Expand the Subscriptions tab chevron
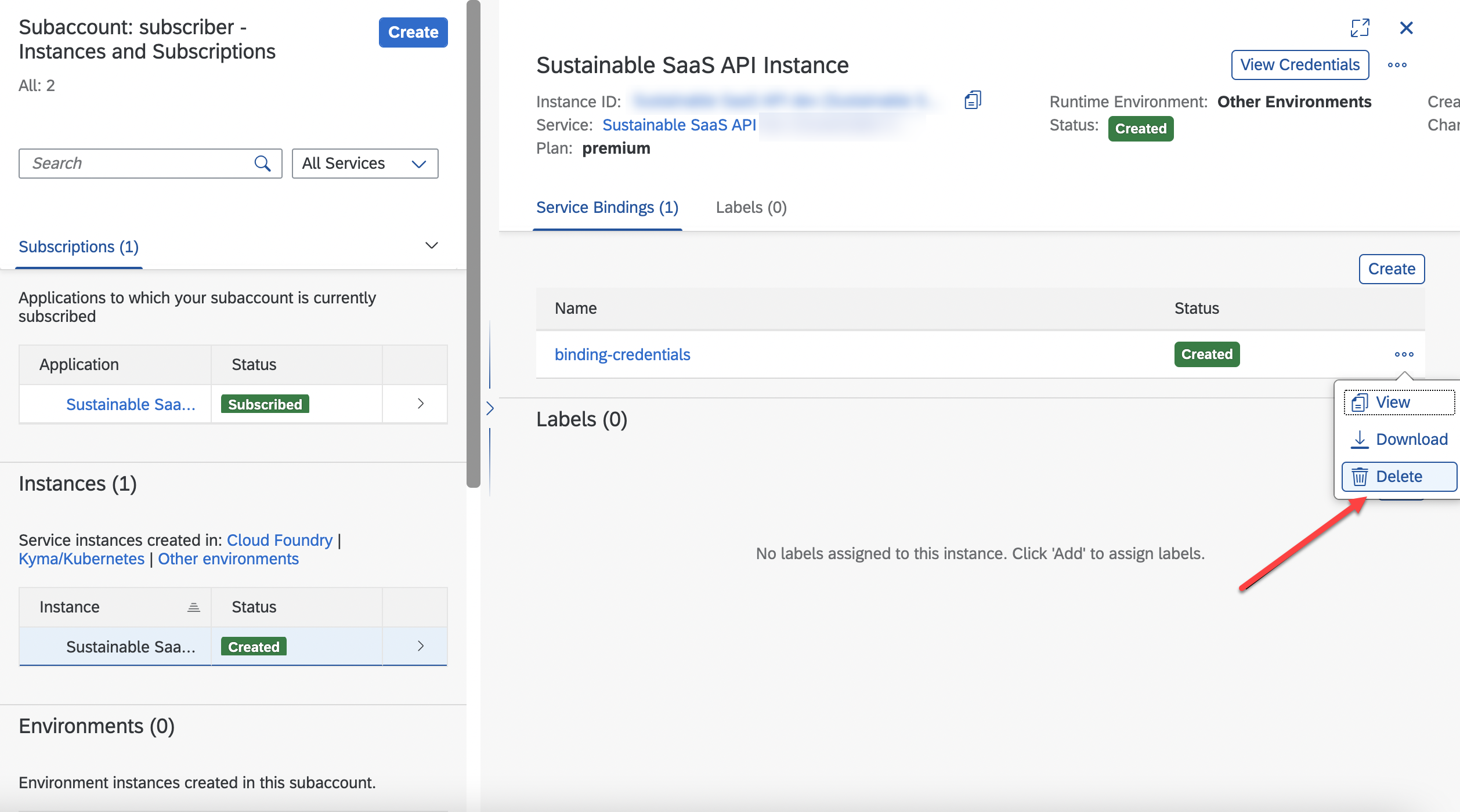Image resolution: width=1460 pixels, height=812 pixels. (x=431, y=246)
